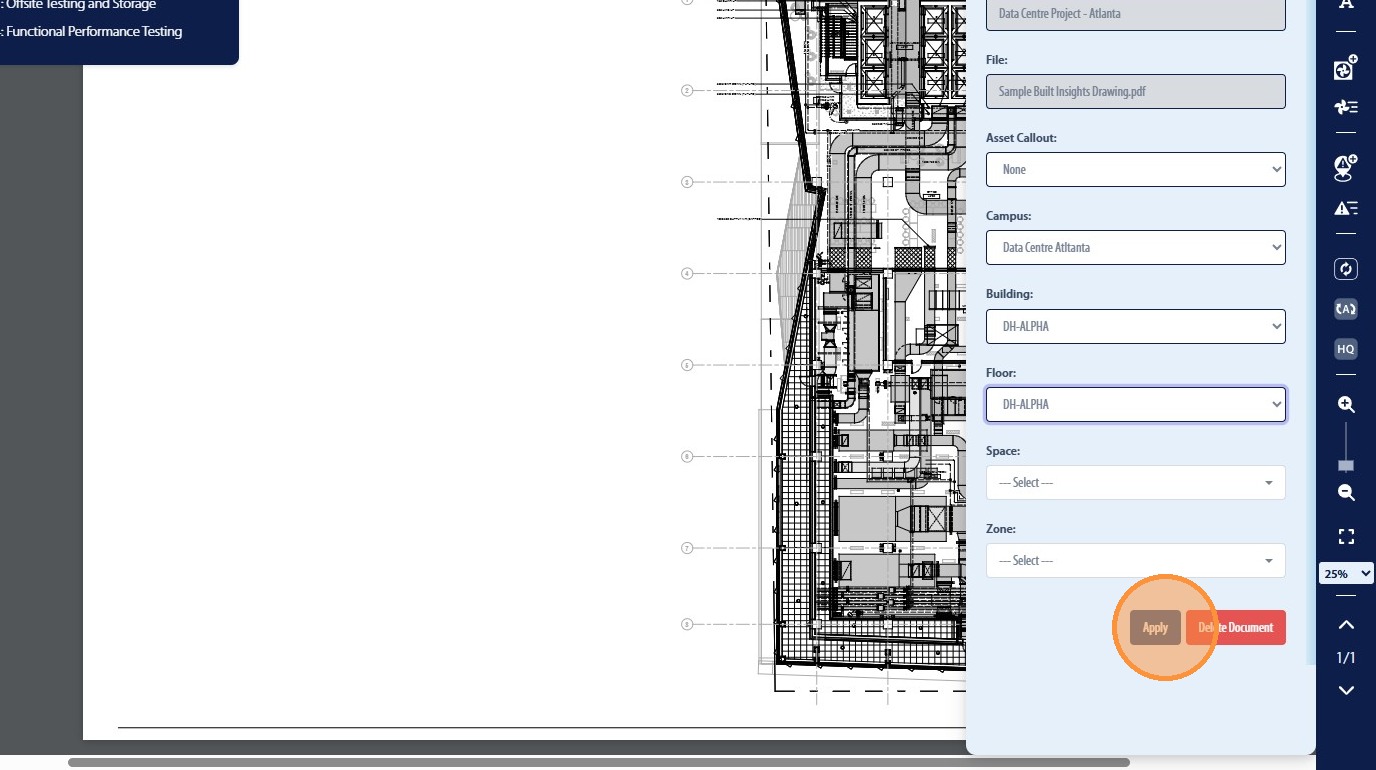Click the refresh sync icon
This screenshot has width=1376, height=770.
tap(1346, 269)
